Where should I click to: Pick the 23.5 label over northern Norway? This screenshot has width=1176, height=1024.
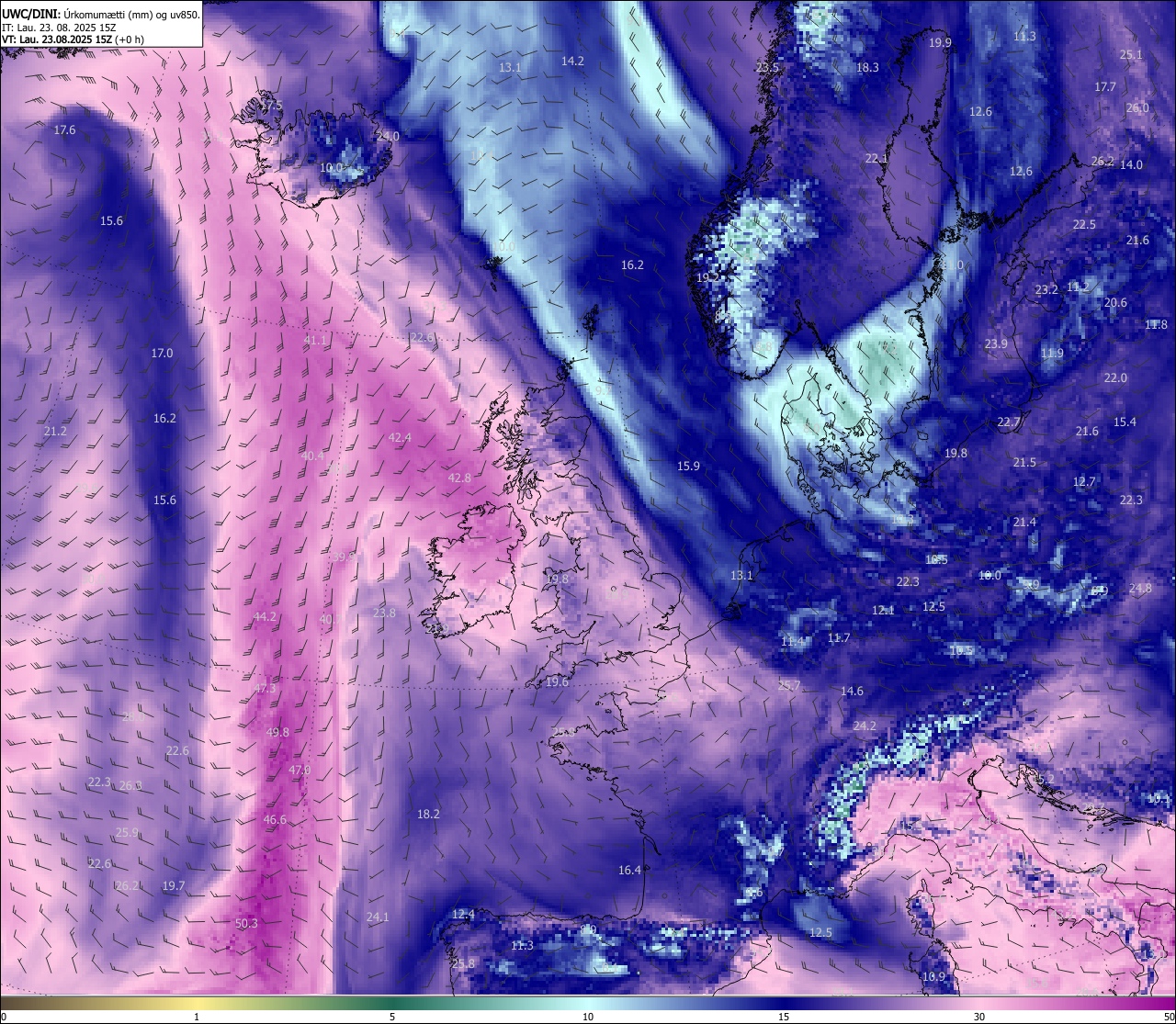767,68
